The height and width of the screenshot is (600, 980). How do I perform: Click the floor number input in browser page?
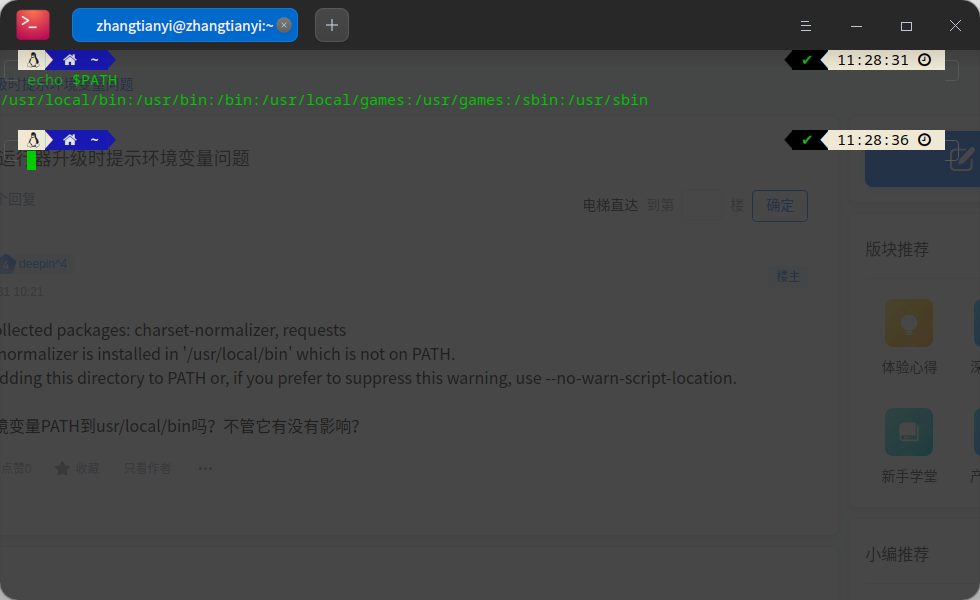(x=702, y=205)
